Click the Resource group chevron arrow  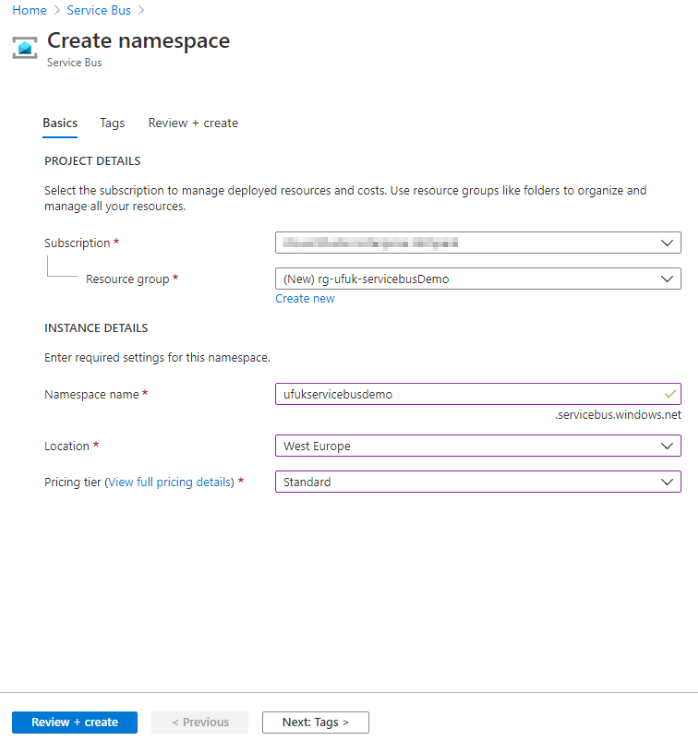pyautogui.click(x=667, y=279)
